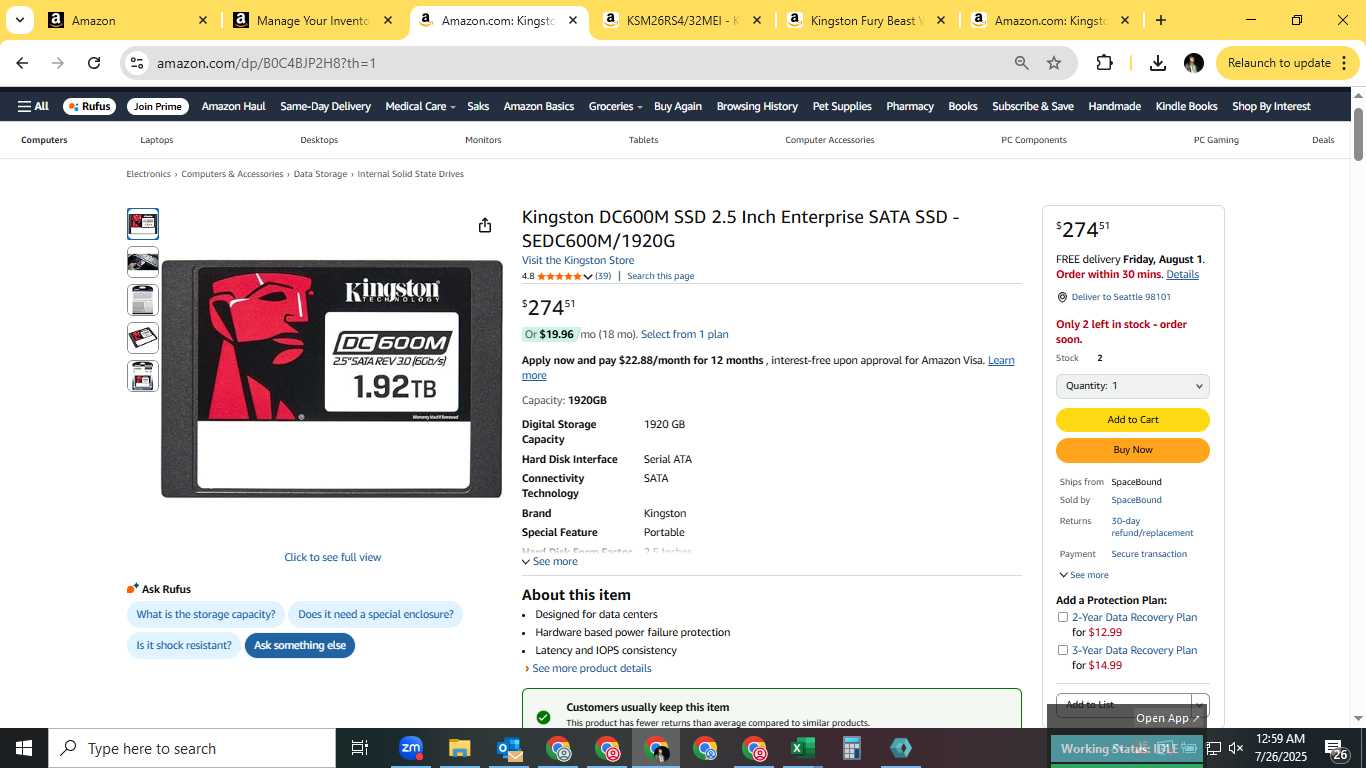Image resolution: width=1366 pixels, height=768 pixels.
Task: Click 'Relaunch to update' in Chrome
Action: point(1287,63)
